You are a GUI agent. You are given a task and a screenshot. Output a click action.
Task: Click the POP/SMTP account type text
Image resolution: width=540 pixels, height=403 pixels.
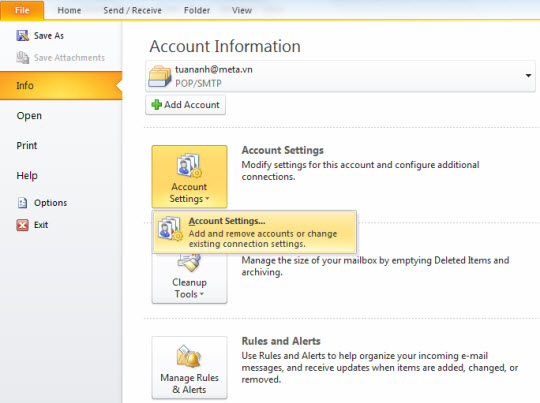tap(198, 83)
